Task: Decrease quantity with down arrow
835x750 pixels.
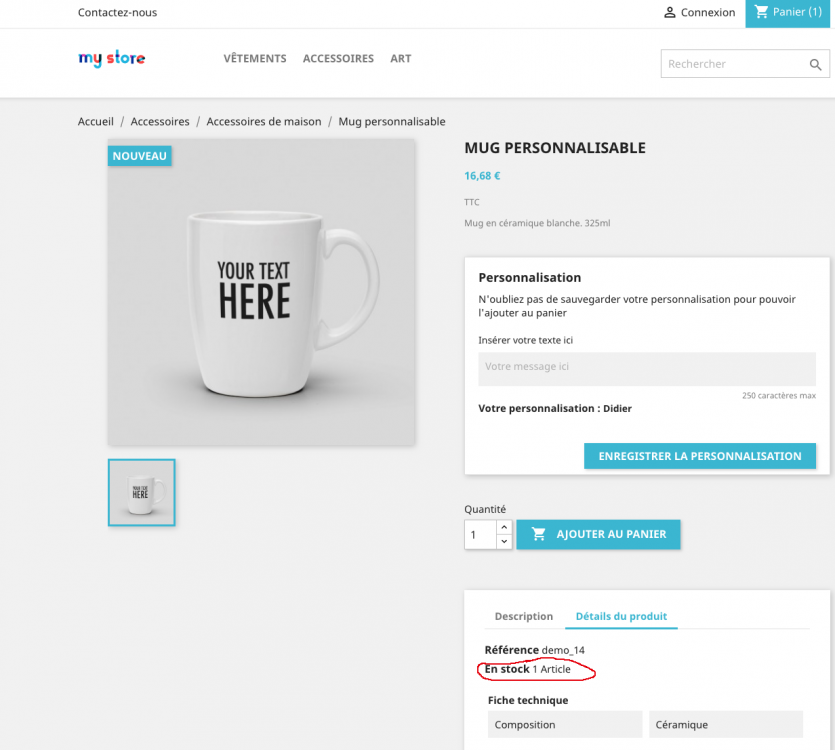Action: point(504,541)
